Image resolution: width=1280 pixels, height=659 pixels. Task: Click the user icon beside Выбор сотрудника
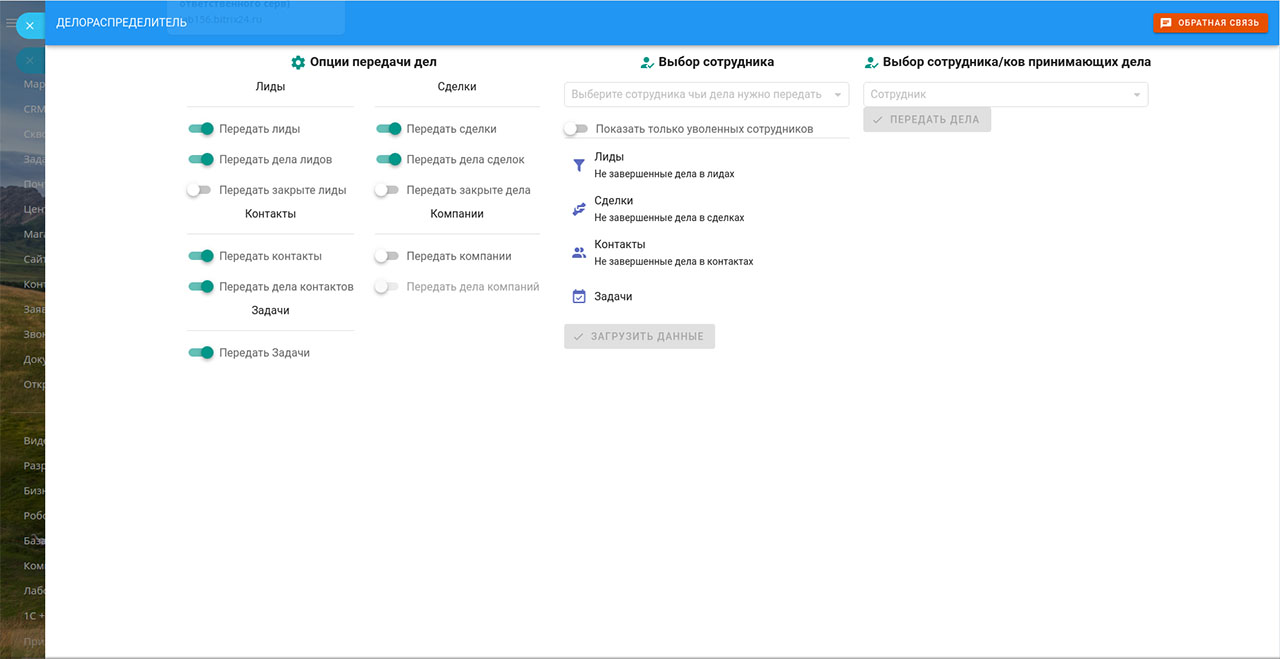click(x=647, y=62)
